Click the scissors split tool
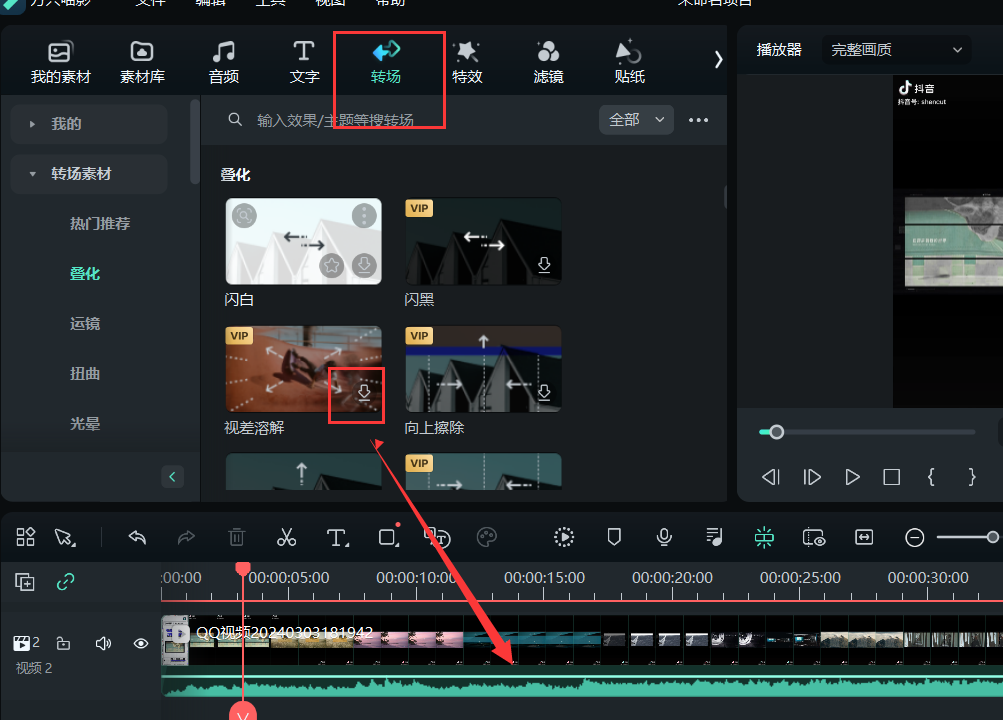This screenshot has height=720, width=1003. [287, 537]
